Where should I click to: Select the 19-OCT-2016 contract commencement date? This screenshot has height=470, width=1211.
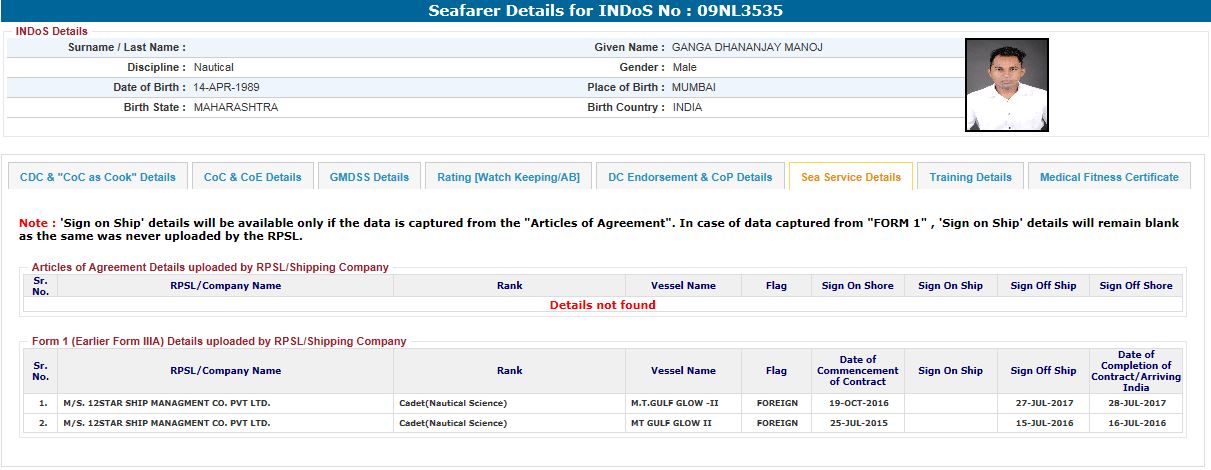point(857,403)
